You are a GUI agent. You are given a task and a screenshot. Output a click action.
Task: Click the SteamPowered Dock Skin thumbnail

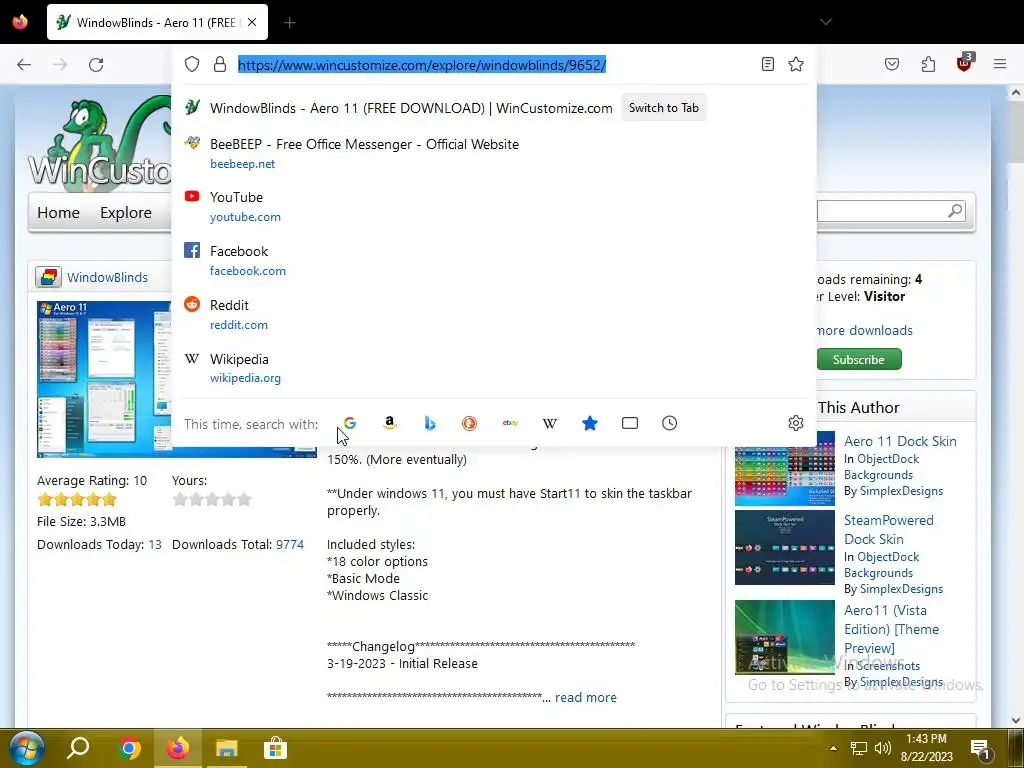point(784,547)
